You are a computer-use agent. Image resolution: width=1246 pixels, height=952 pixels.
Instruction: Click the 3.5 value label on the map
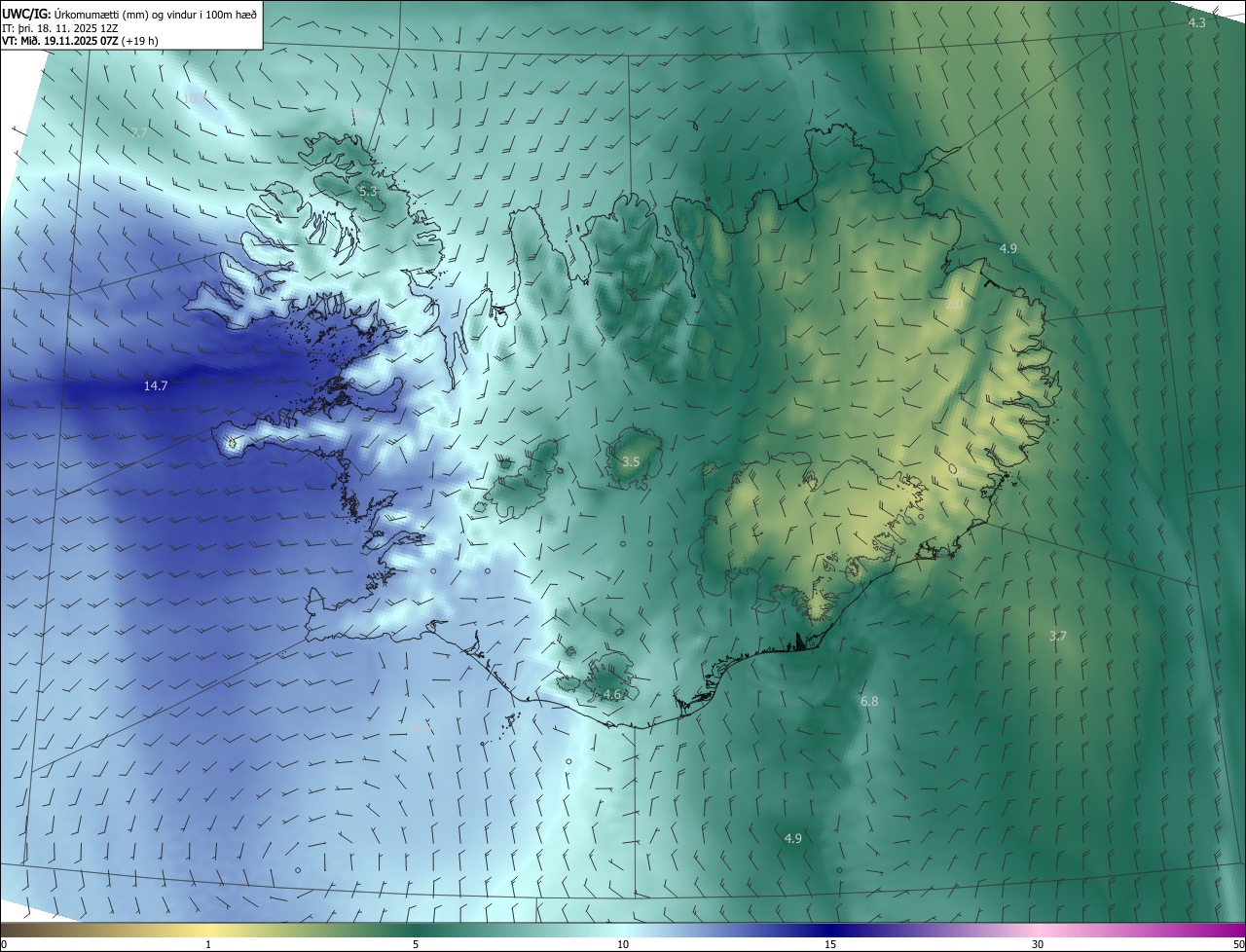coord(631,461)
